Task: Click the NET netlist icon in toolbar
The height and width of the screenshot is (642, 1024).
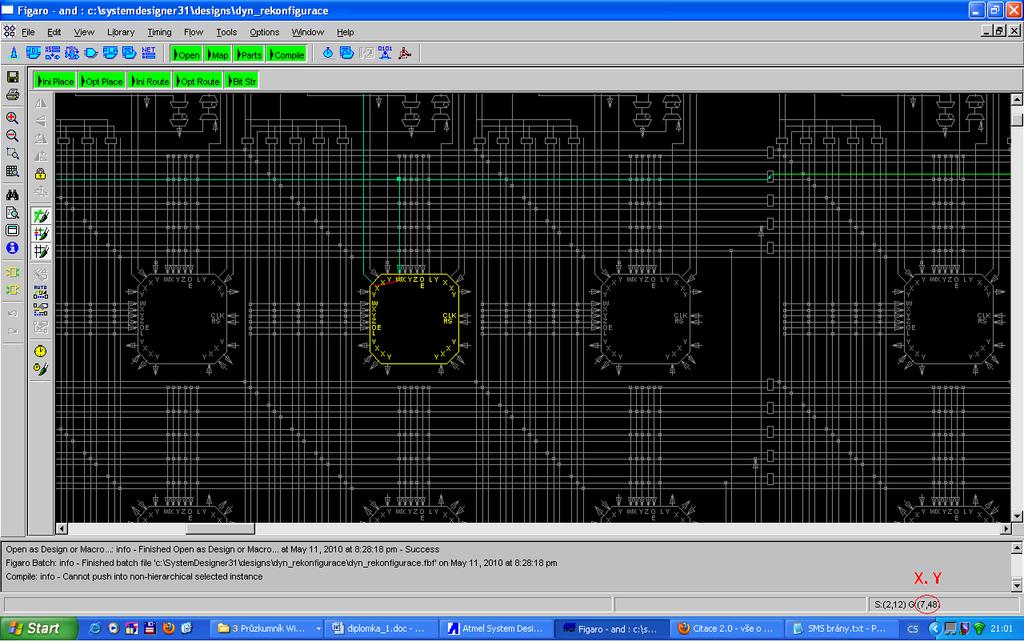Action: (149, 53)
